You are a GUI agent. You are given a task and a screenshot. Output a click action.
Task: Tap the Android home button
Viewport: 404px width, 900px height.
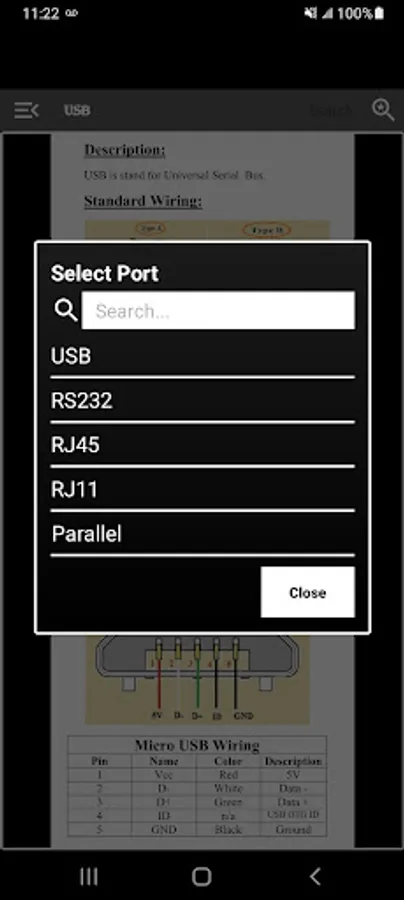click(x=202, y=876)
